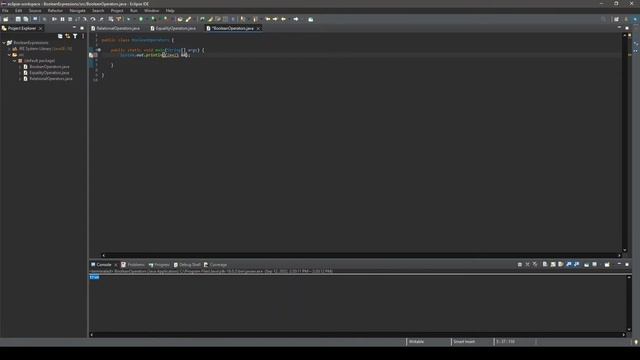Click Remove All Terminated Launches in Console

[535, 264]
